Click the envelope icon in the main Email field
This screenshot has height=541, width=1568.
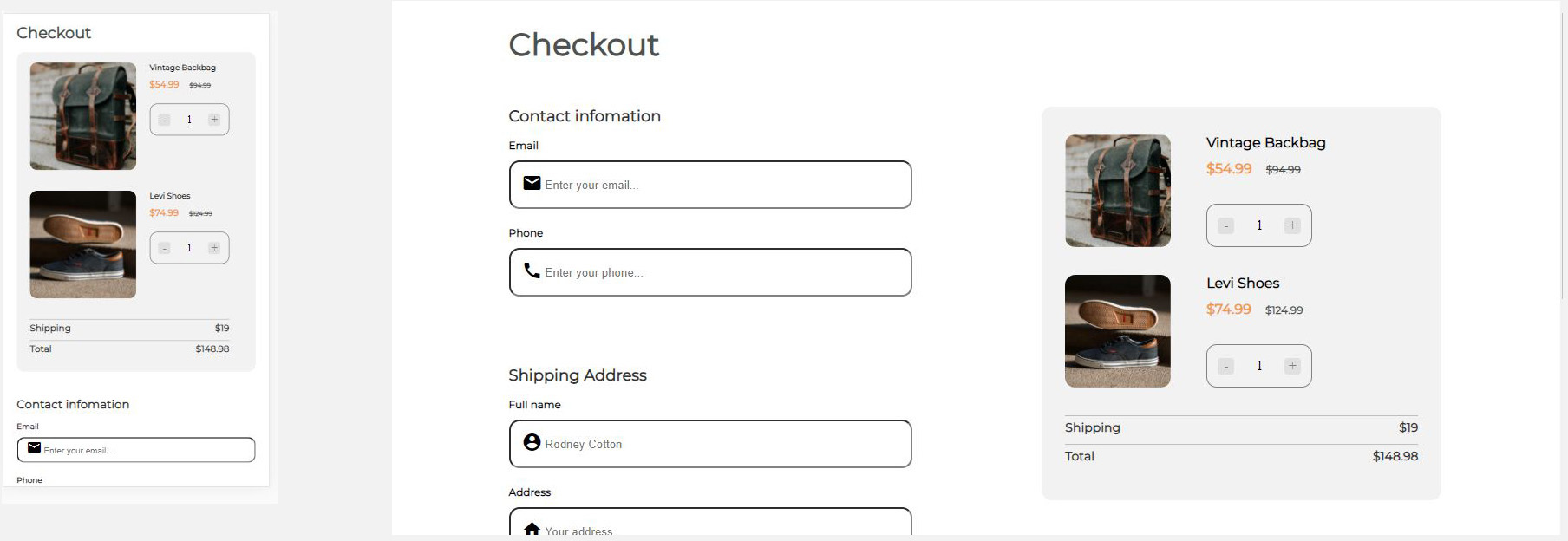point(532,183)
